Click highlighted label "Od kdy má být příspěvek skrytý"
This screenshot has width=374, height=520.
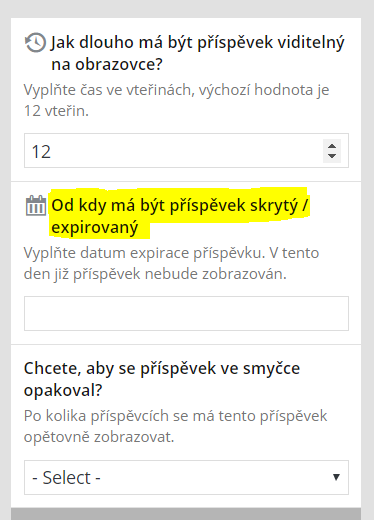[x=180, y=205]
